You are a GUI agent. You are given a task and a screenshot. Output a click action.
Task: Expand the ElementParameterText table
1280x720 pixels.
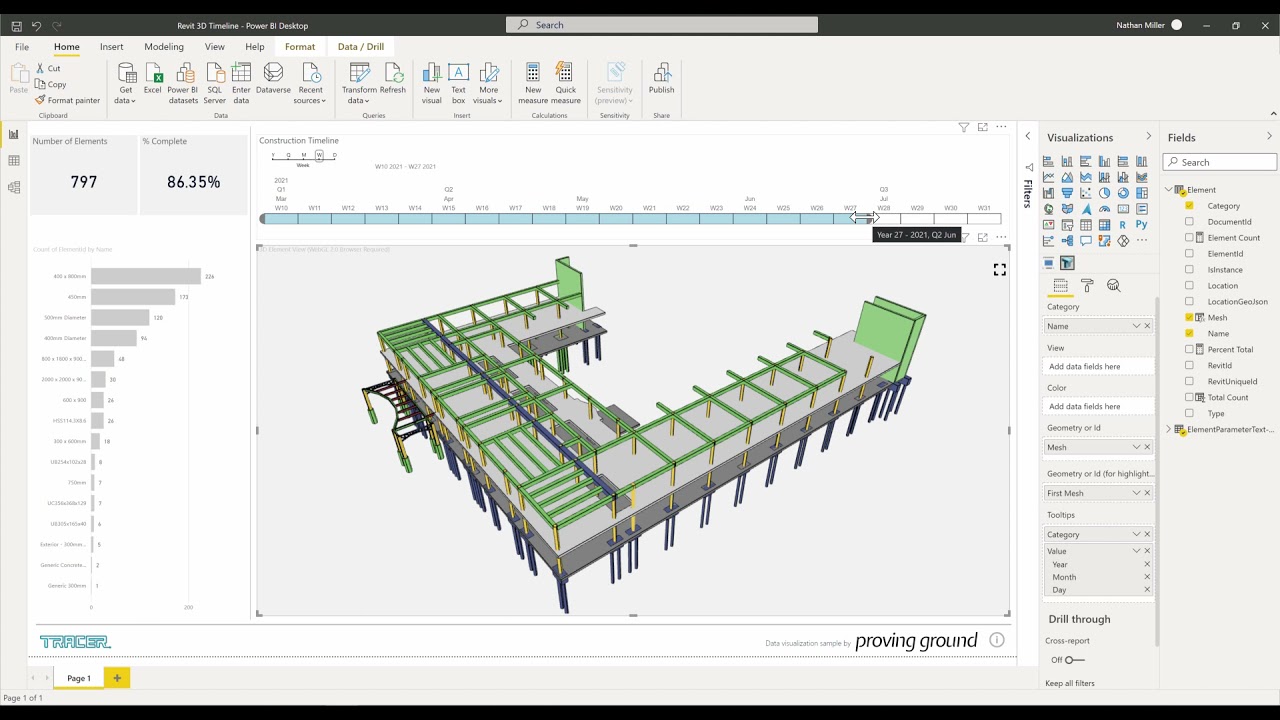tap(1168, 430)
